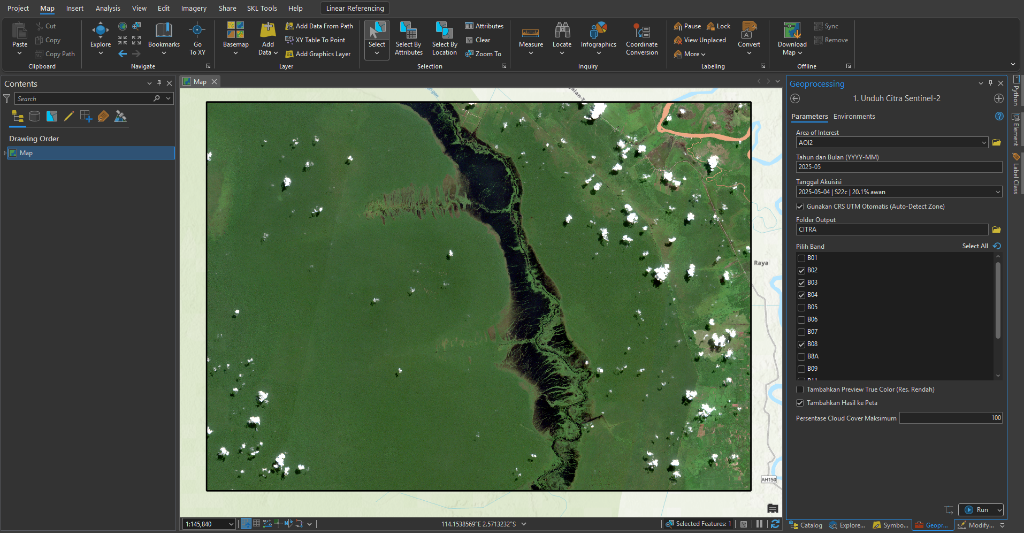The height and width of the screenshot is (533, 1024).
Task: Uncheck the B08 band checkbox
Action: point(801,344)
